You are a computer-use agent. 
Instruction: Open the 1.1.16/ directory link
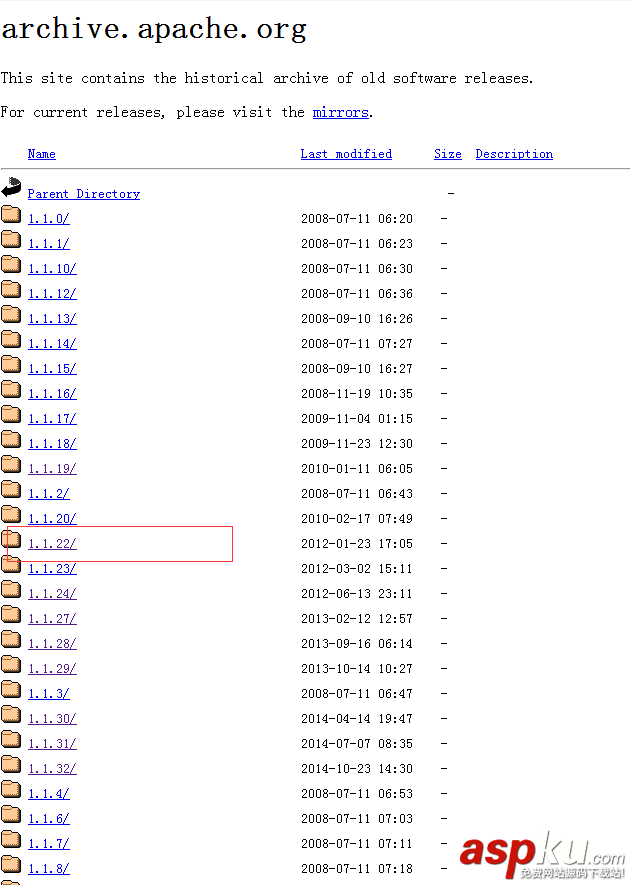[x=52, y=394]
